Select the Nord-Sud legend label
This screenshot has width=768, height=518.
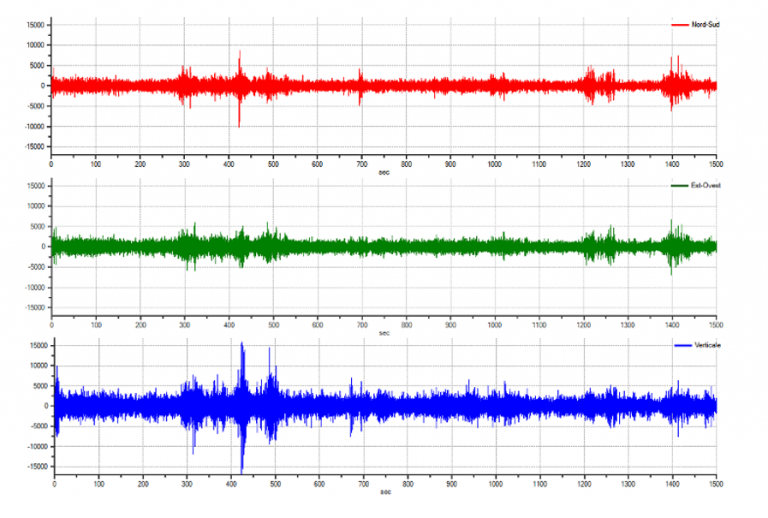705,24
